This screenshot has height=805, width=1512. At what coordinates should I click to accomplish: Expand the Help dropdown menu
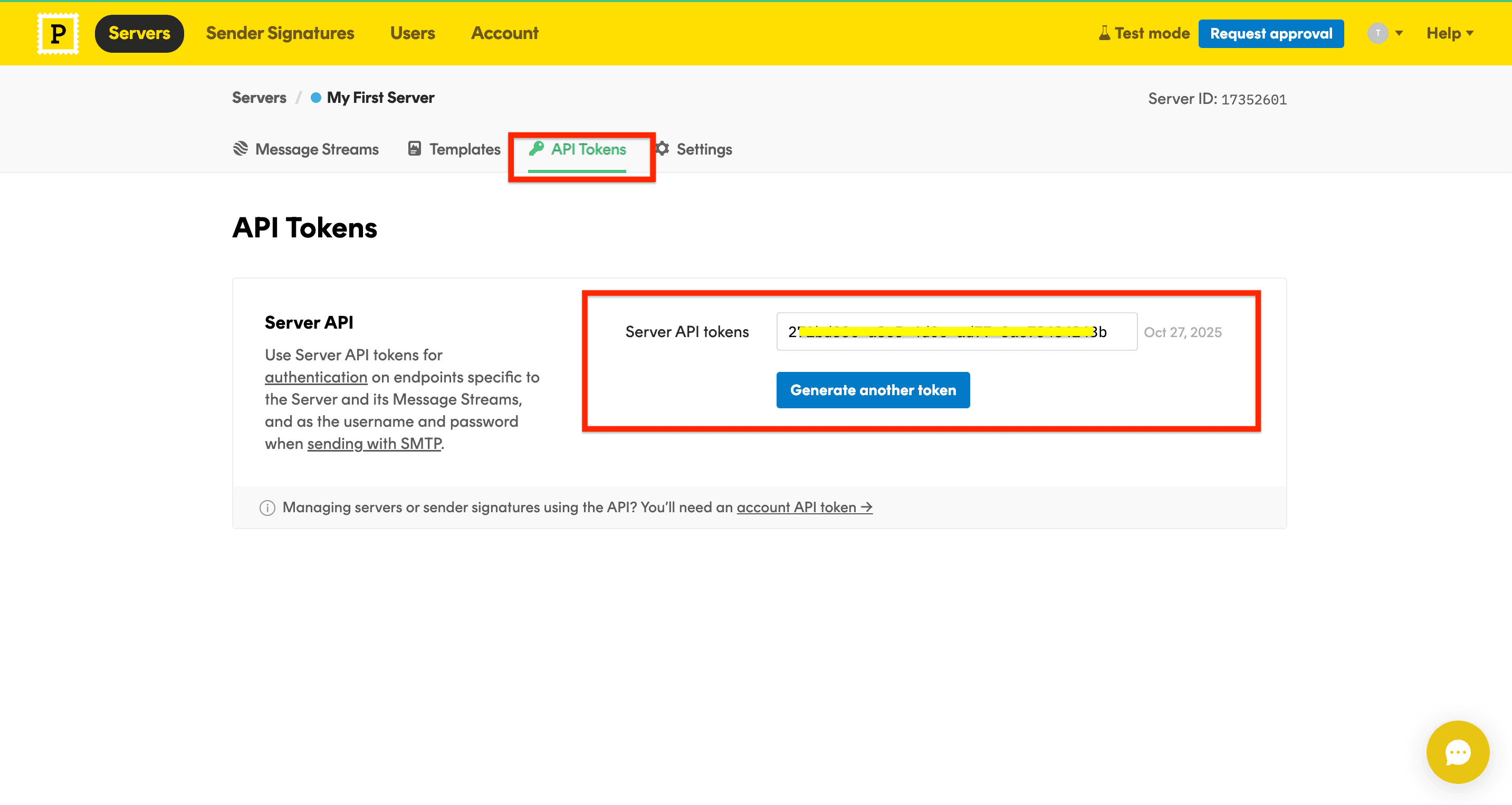(1449, 33)
